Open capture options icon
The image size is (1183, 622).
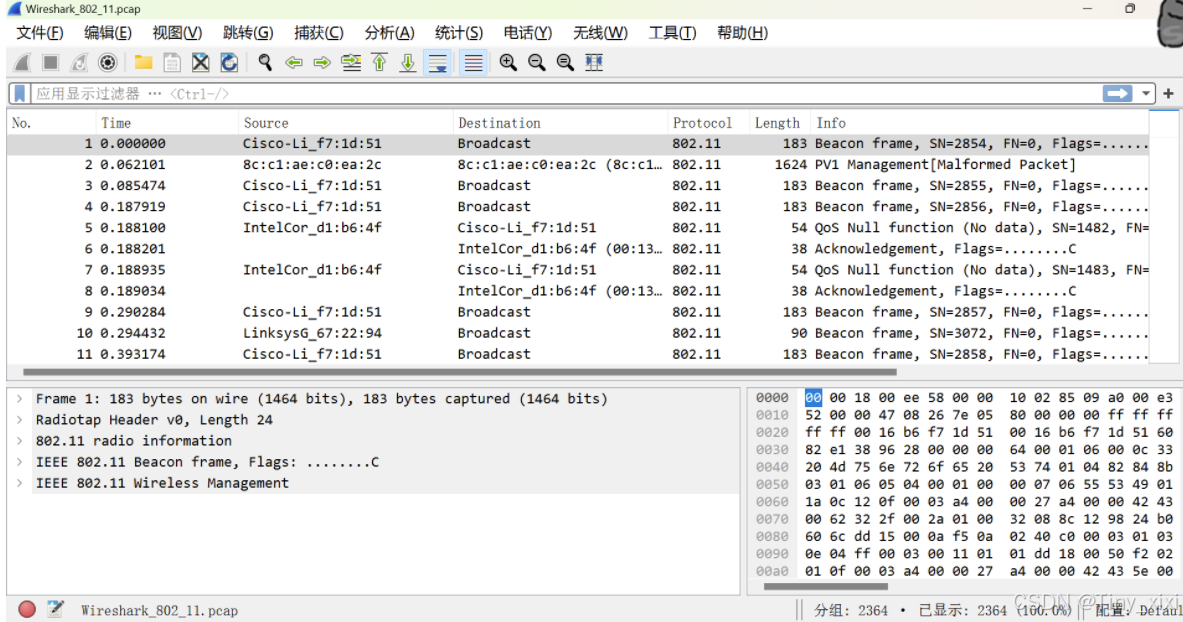[x=108, y=63]
